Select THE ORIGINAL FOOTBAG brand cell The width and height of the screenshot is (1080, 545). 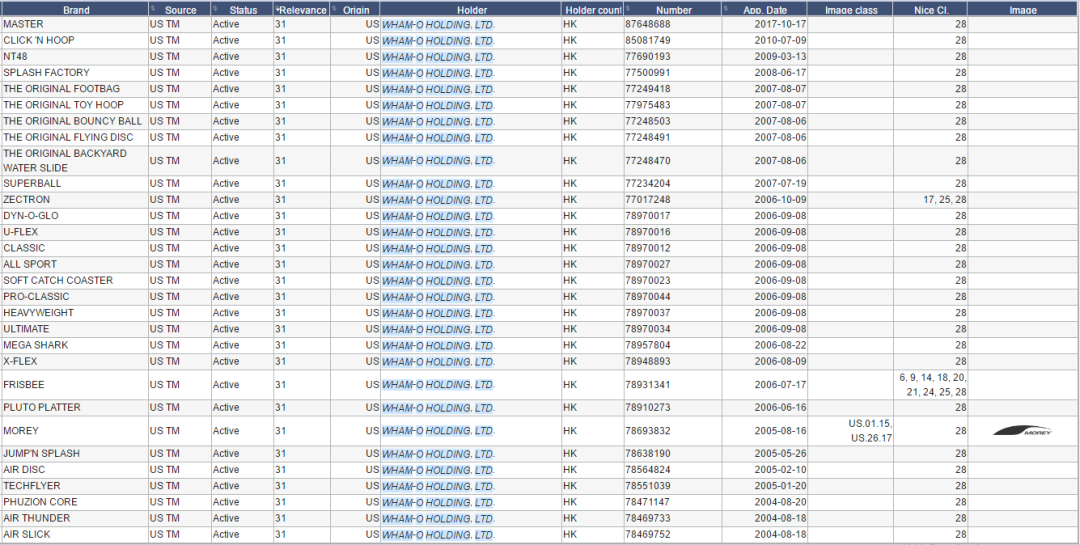(x=75, y=89)
